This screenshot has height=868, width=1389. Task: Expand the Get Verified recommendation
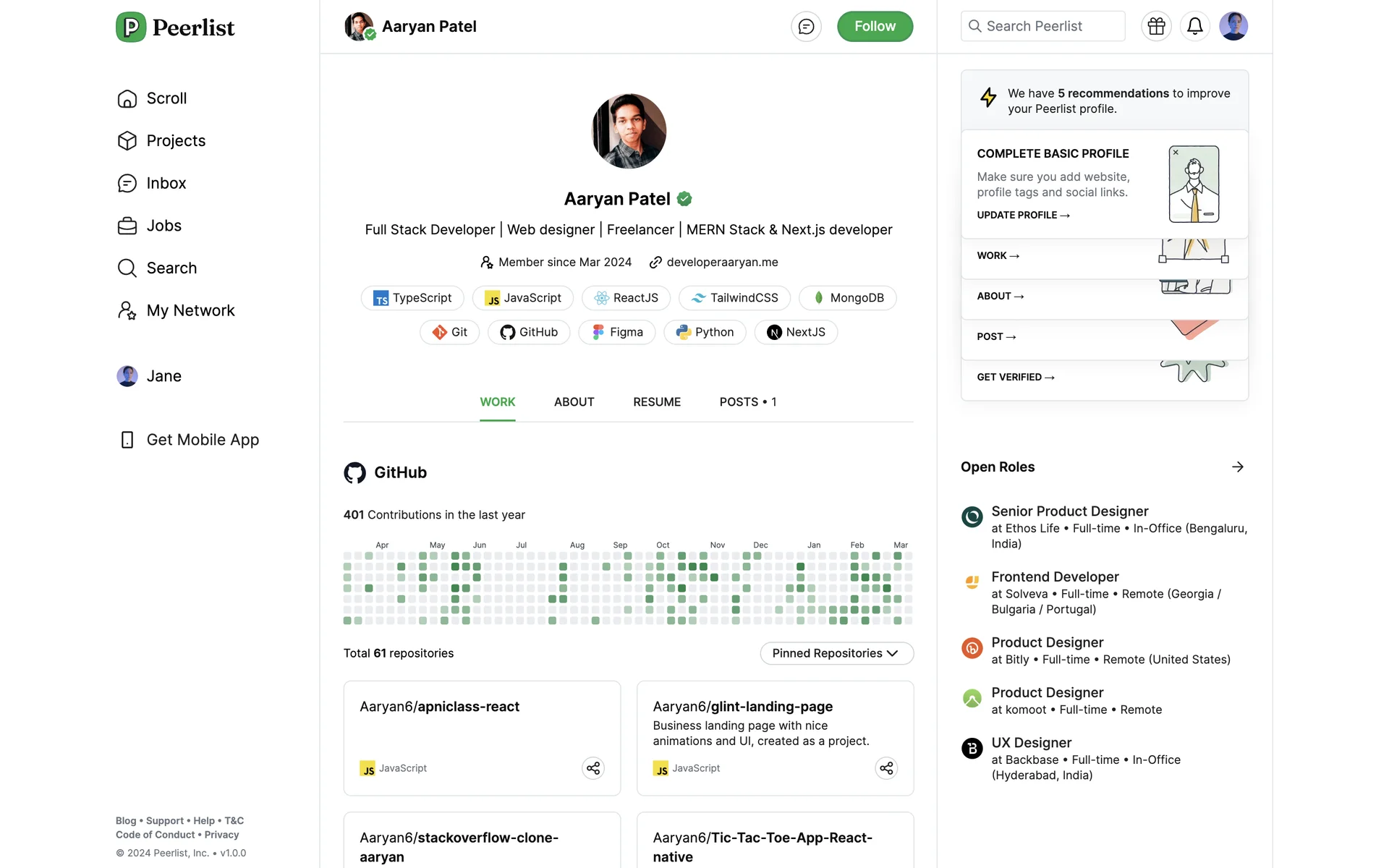pos(1015,377)
